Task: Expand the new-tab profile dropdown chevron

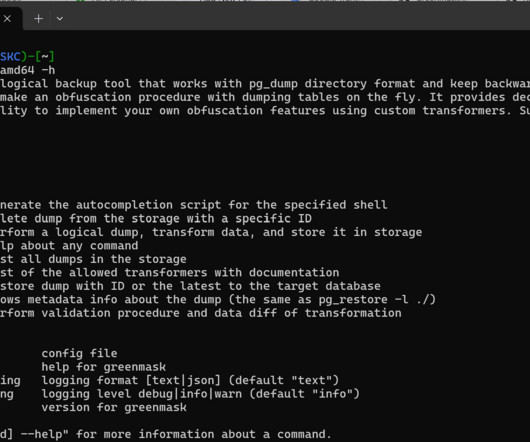Action: [60, 19]
